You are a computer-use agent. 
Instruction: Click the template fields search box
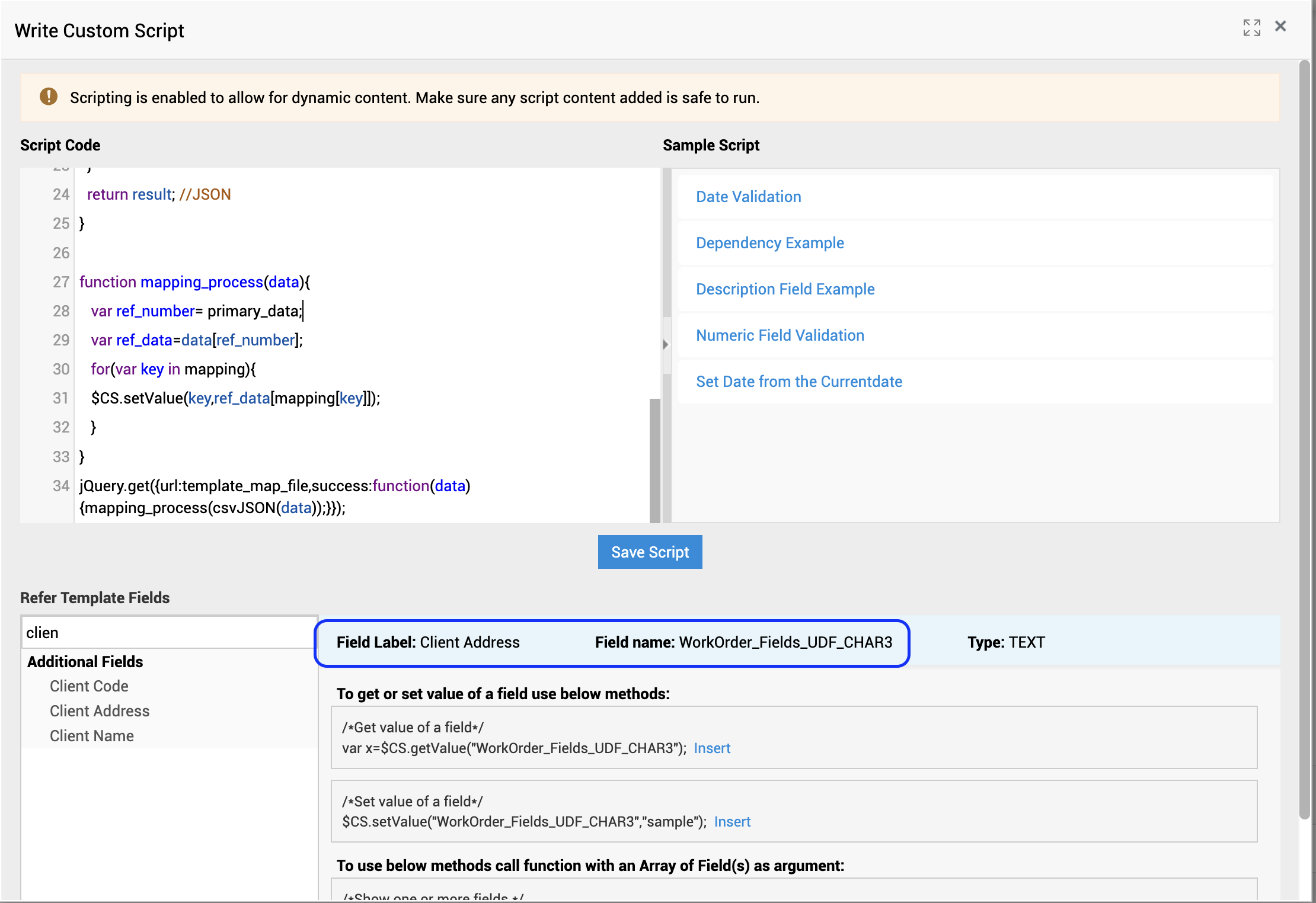pyautogui.click(x=169, y=632)
